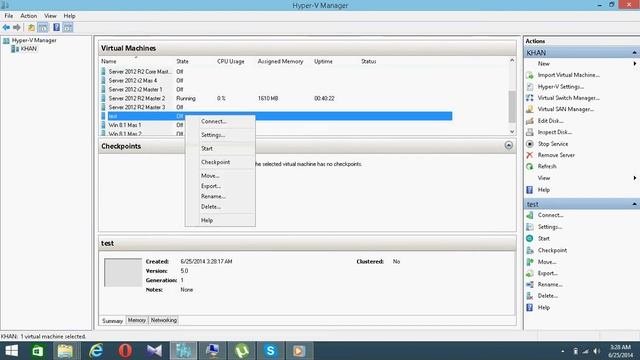Screen dimensions: 640x360
Task: Switch to the Memory tab
Action: pos(137,320)
